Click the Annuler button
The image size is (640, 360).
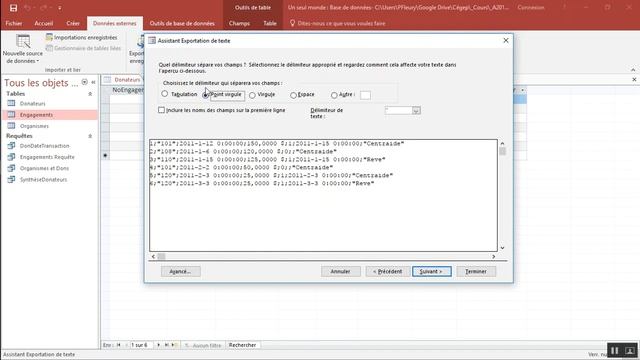pos(340,271)
